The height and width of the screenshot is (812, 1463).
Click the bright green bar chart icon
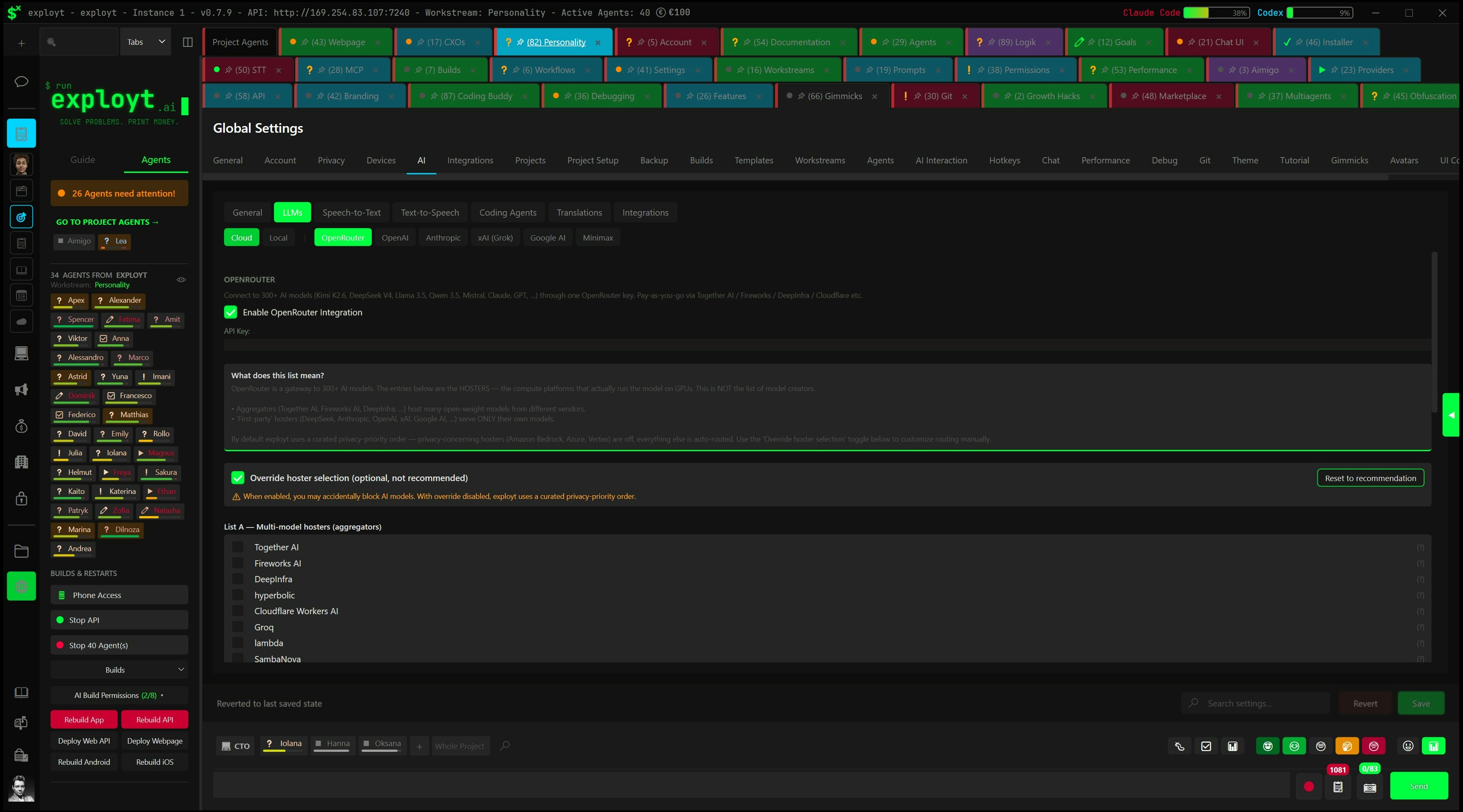pos(1434,746)
